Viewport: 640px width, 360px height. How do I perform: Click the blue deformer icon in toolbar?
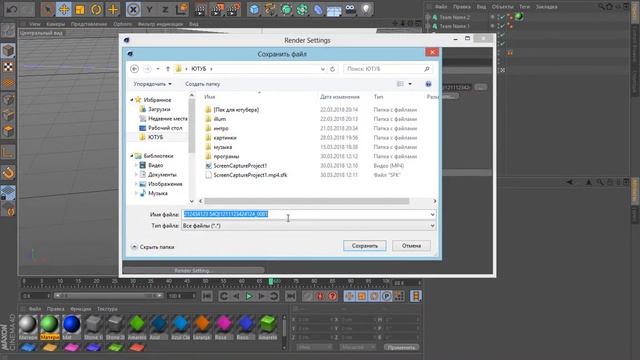[318, 9]
